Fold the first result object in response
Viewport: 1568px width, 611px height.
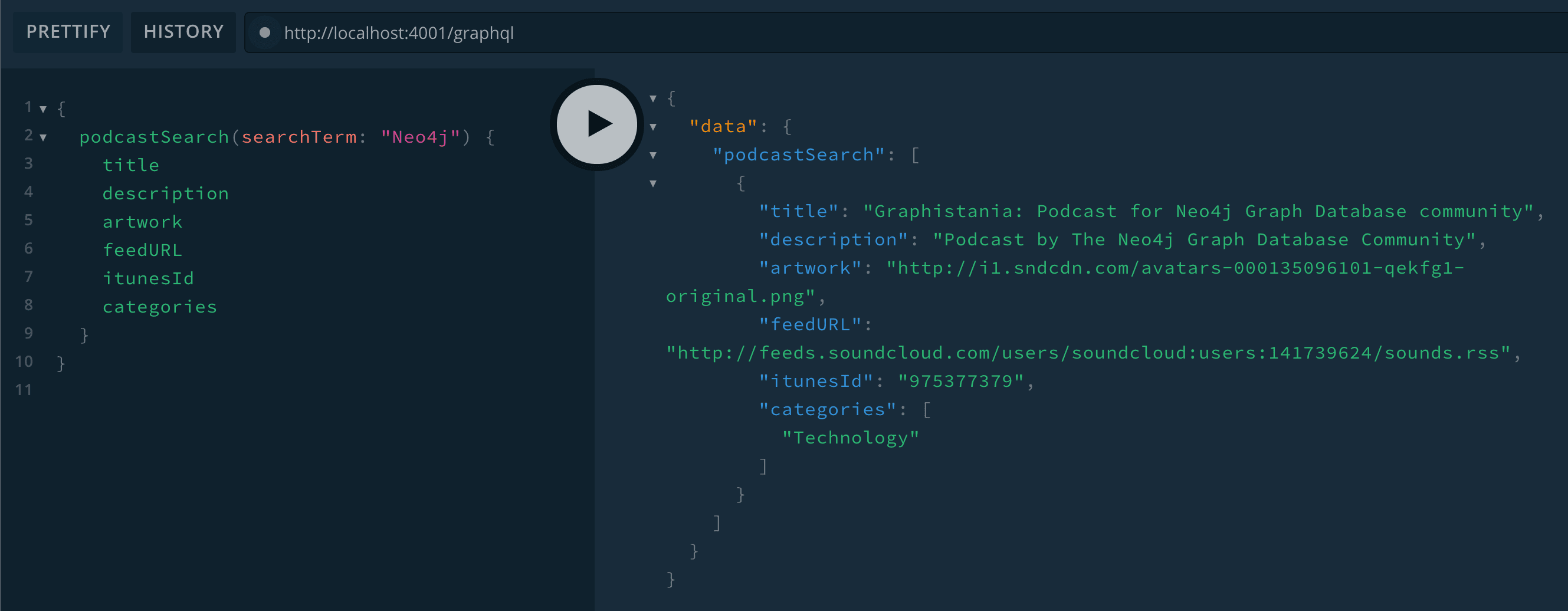coord(653,184)
